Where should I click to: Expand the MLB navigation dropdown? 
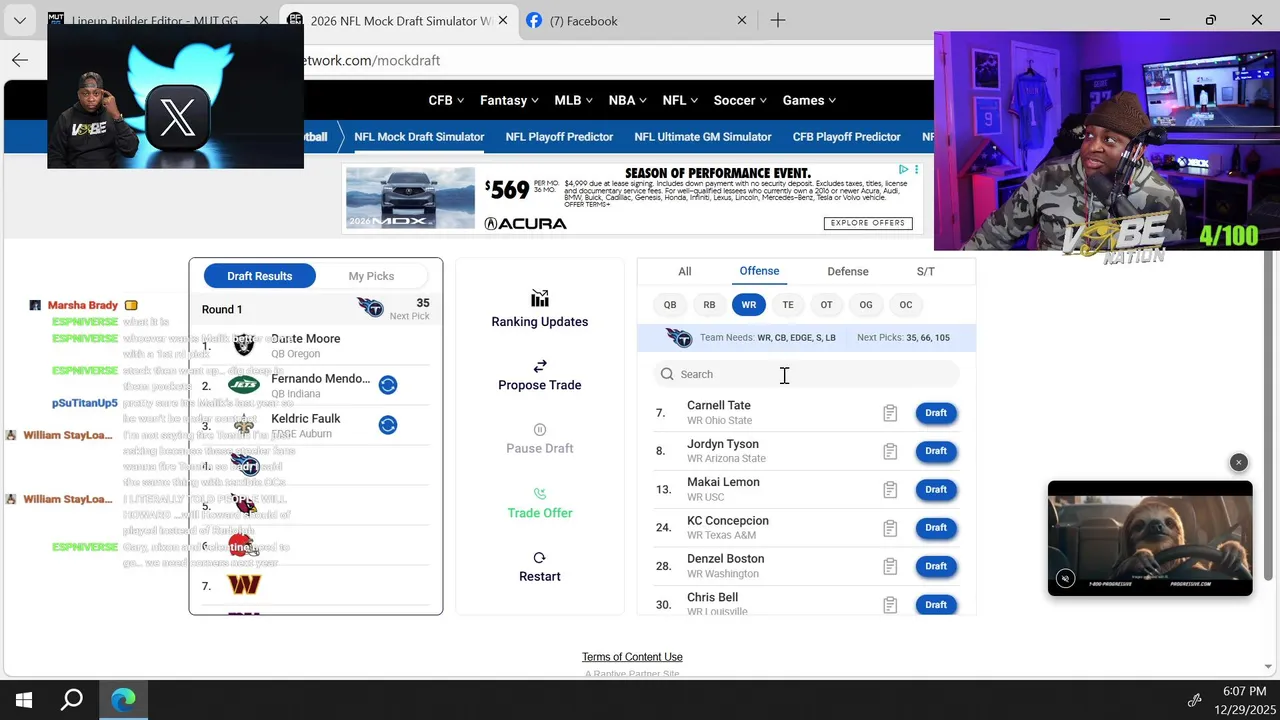coord(573,100)
